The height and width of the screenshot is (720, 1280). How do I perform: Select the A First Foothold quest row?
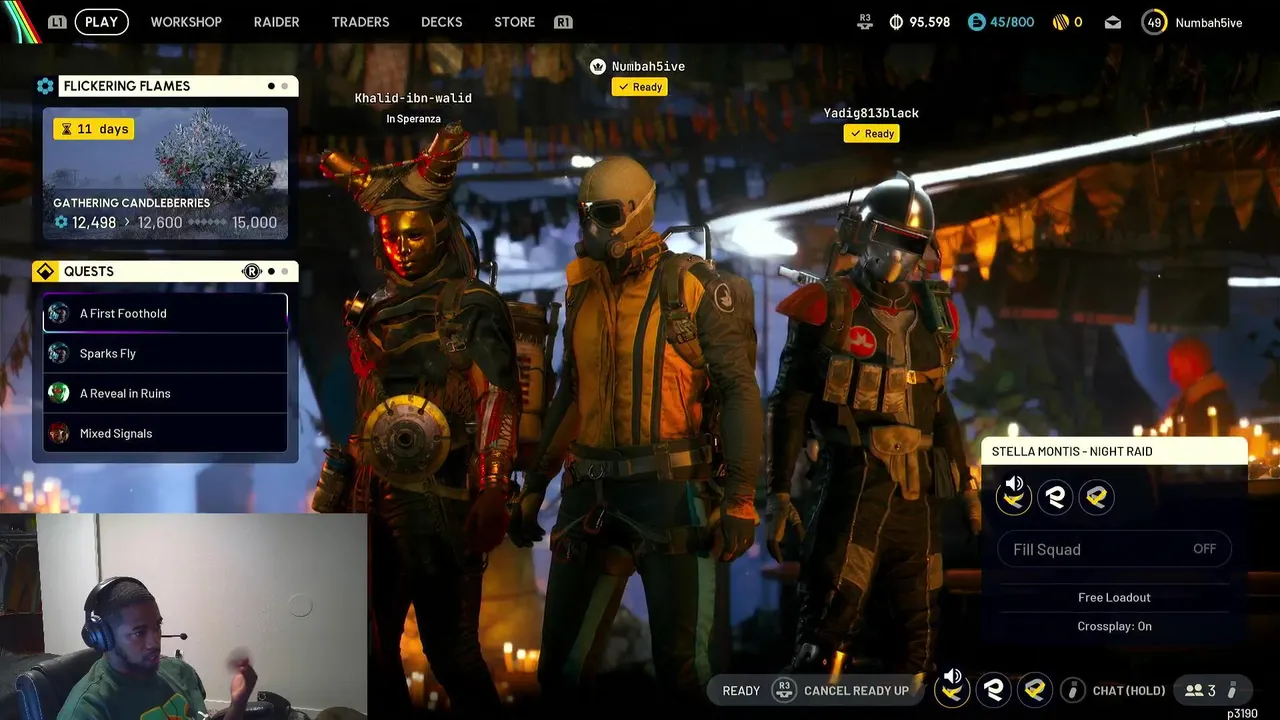point(165,313)
